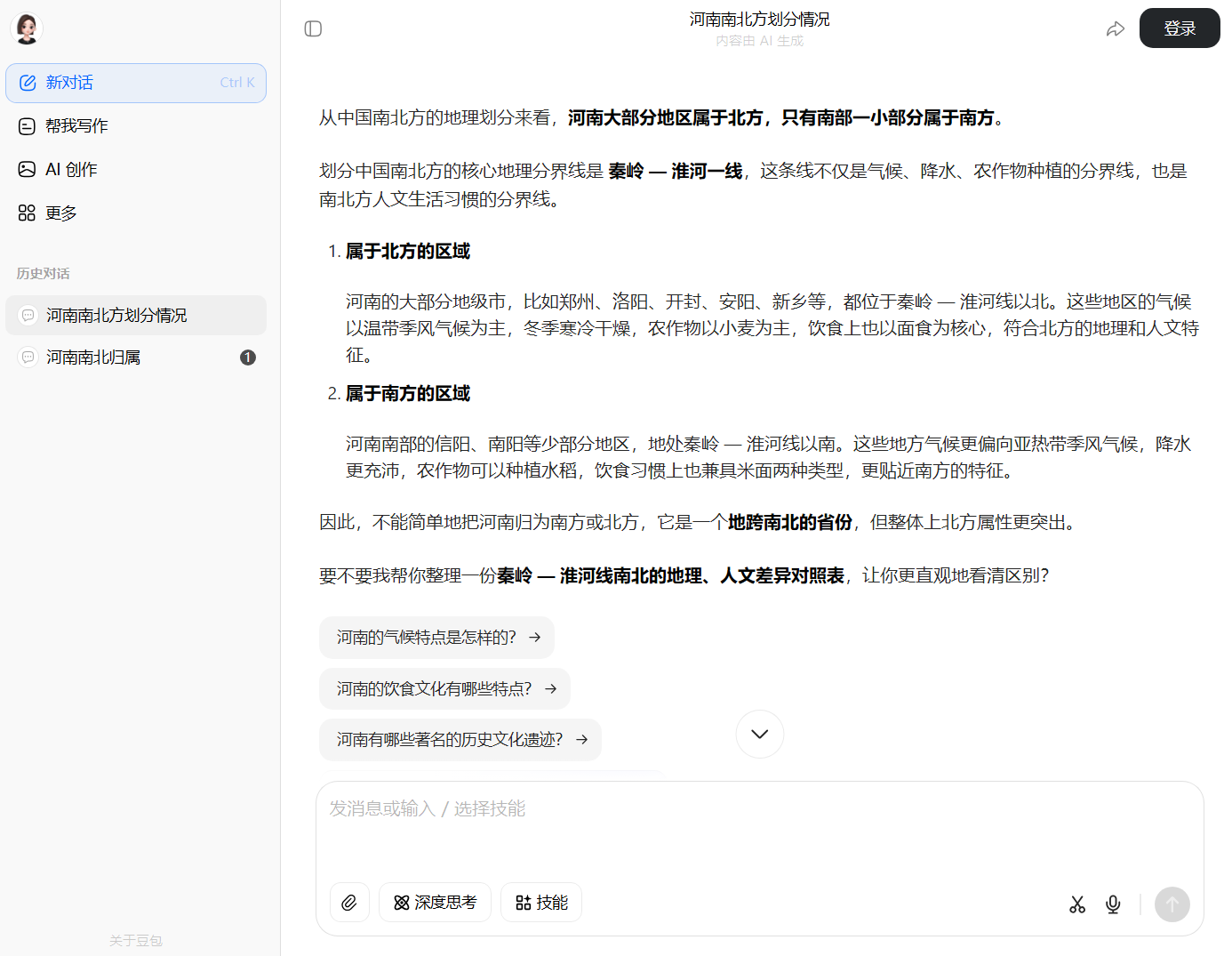Start a 新对话 new chat
The image size is (1232, 956).
pos(135,83)
